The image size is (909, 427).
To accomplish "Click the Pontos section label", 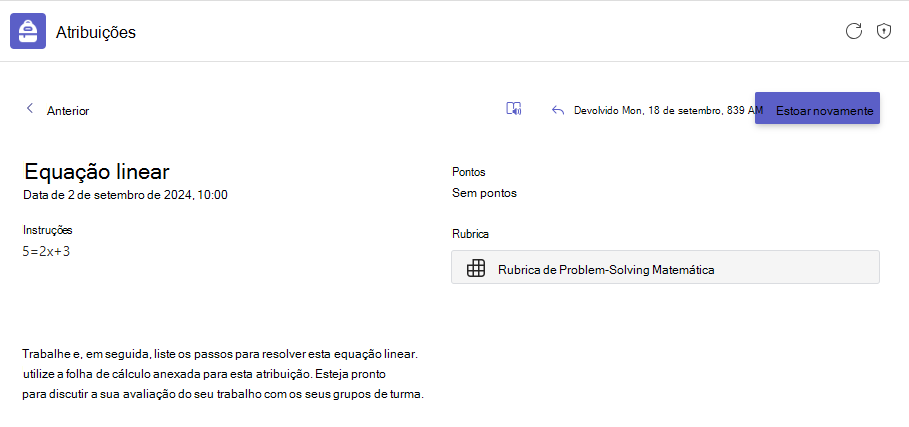I will (x=468, y=171).
